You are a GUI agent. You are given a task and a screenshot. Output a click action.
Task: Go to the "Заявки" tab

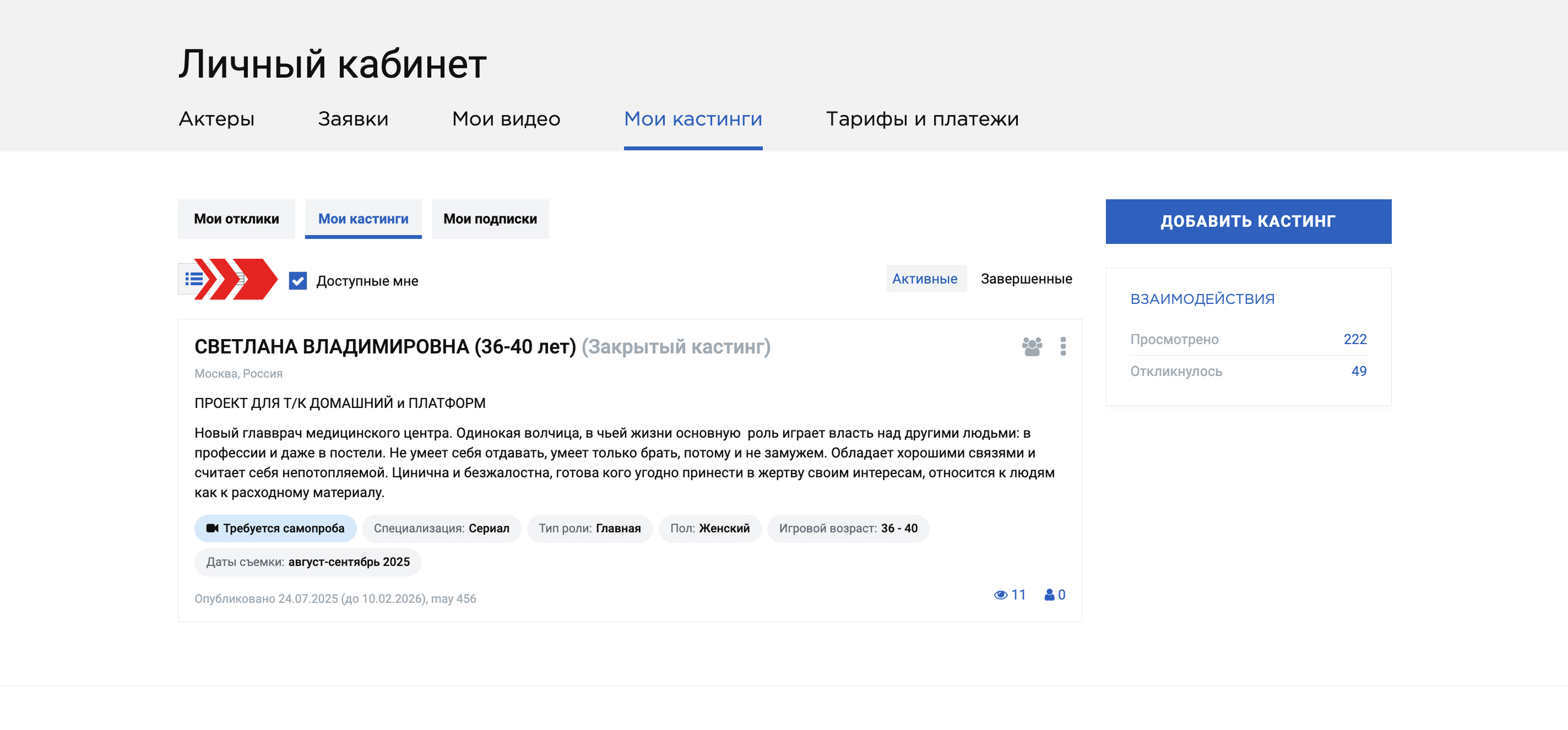[353, 118]
